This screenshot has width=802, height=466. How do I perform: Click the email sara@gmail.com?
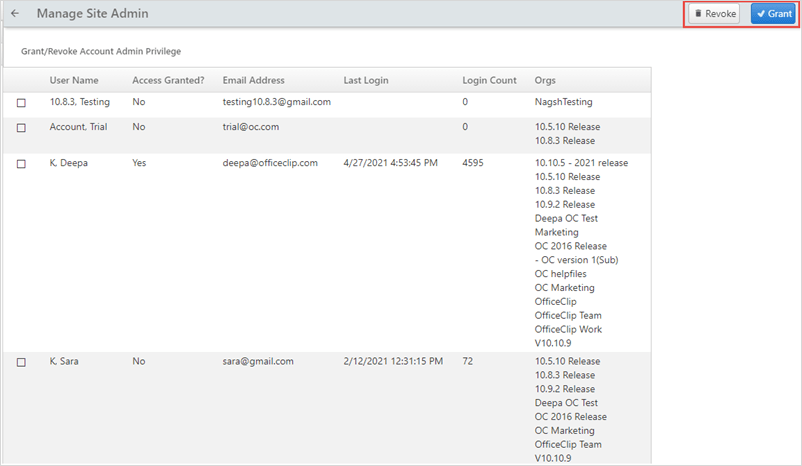coord(258,362)
